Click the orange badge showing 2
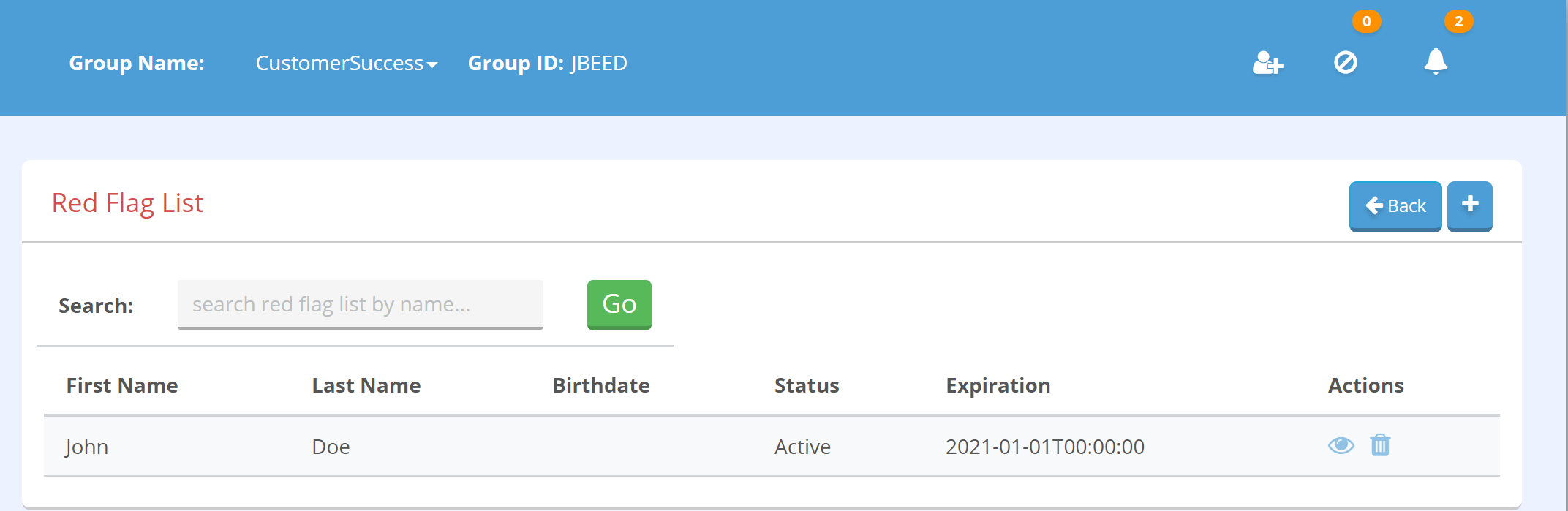 click(x=1459, y=21)
